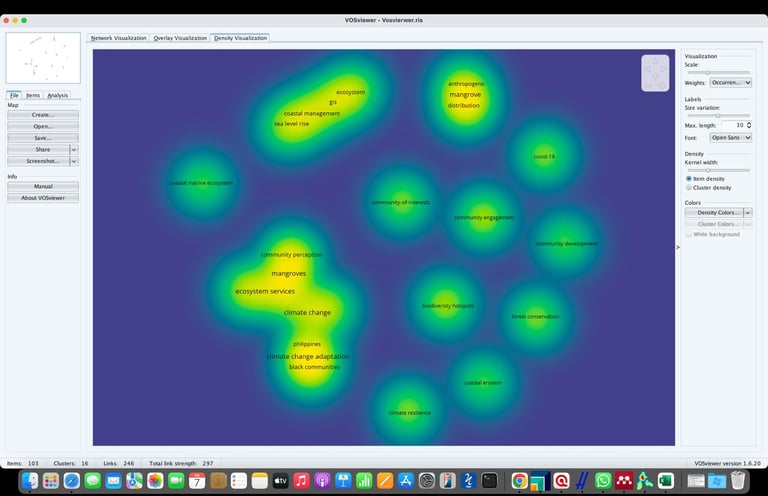Adjust the Scale slider

pyautogui.click(x=718, y=72)
